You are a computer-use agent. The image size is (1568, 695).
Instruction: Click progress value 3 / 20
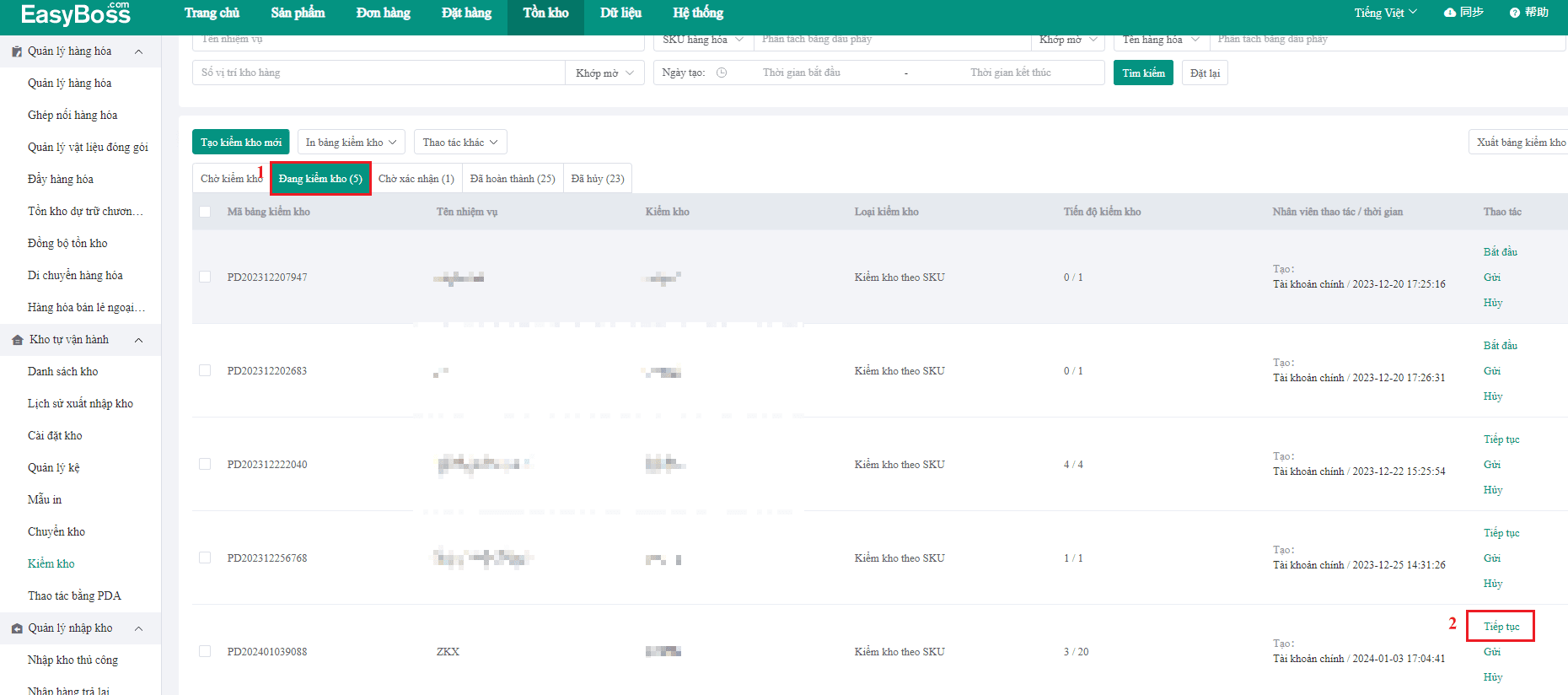pos(1076,652)
